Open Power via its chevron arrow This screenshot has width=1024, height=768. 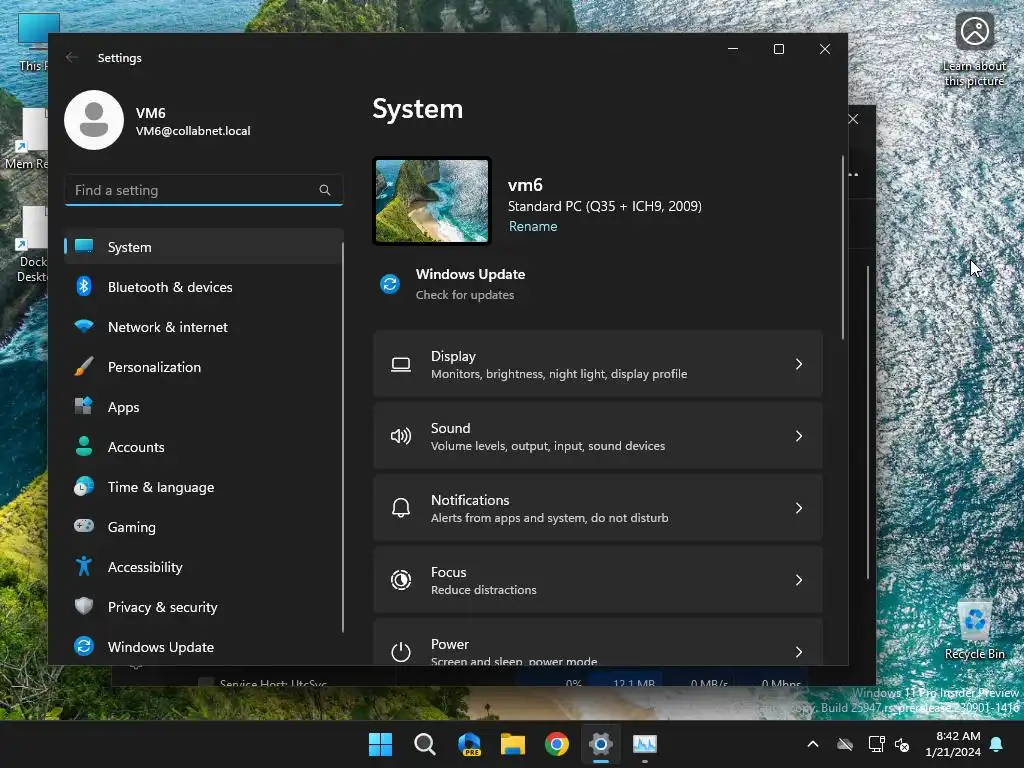pos(799,652)
